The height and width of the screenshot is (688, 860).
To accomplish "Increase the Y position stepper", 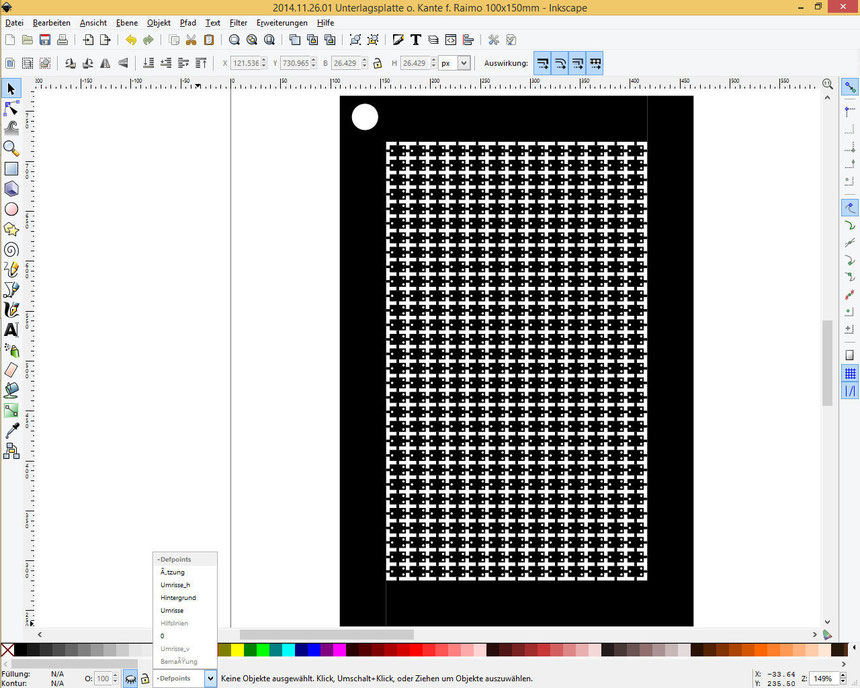I will 314,60.
